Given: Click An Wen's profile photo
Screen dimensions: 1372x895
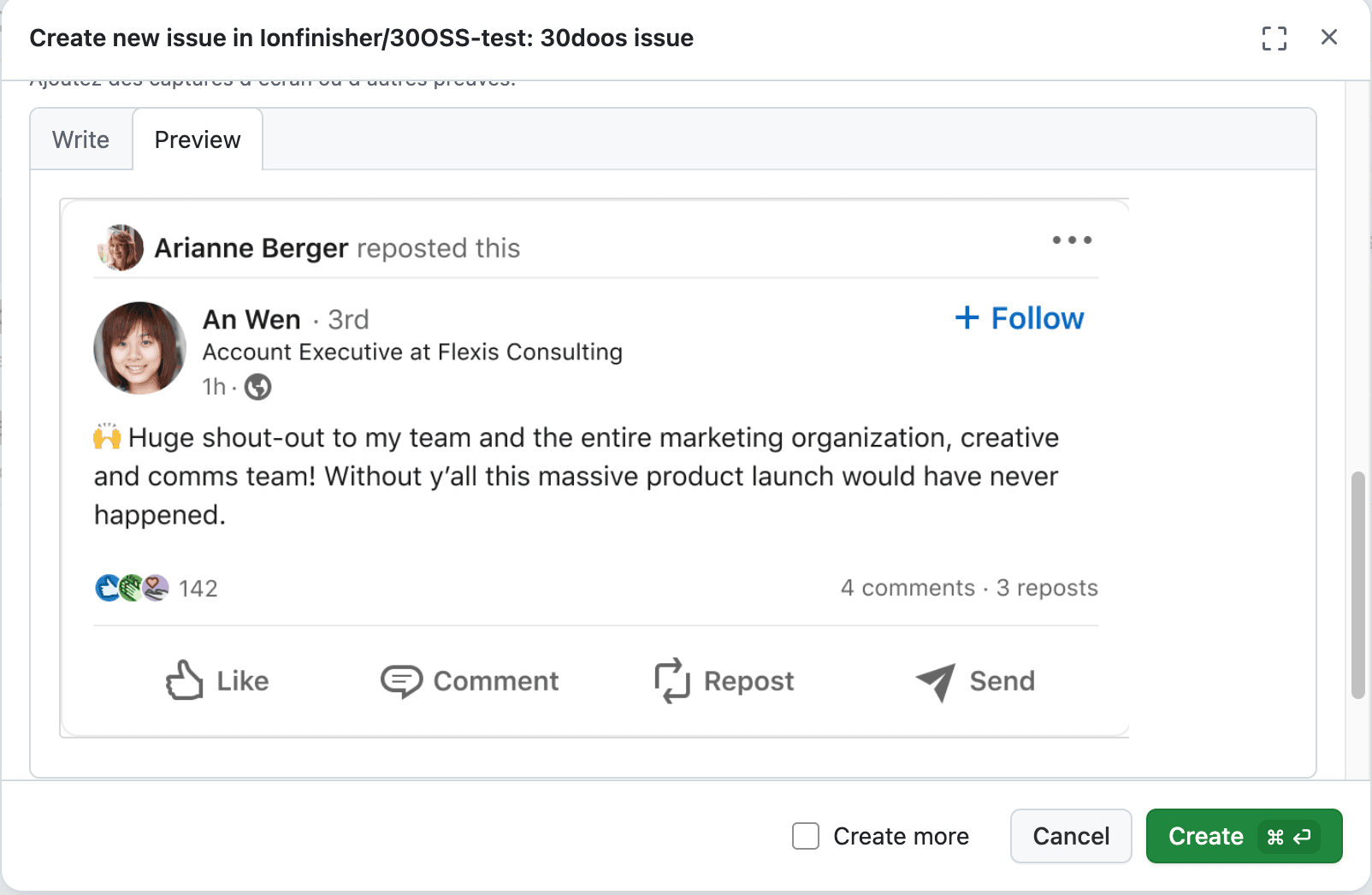Looking at the screenshot, I should tap(139, 347).
